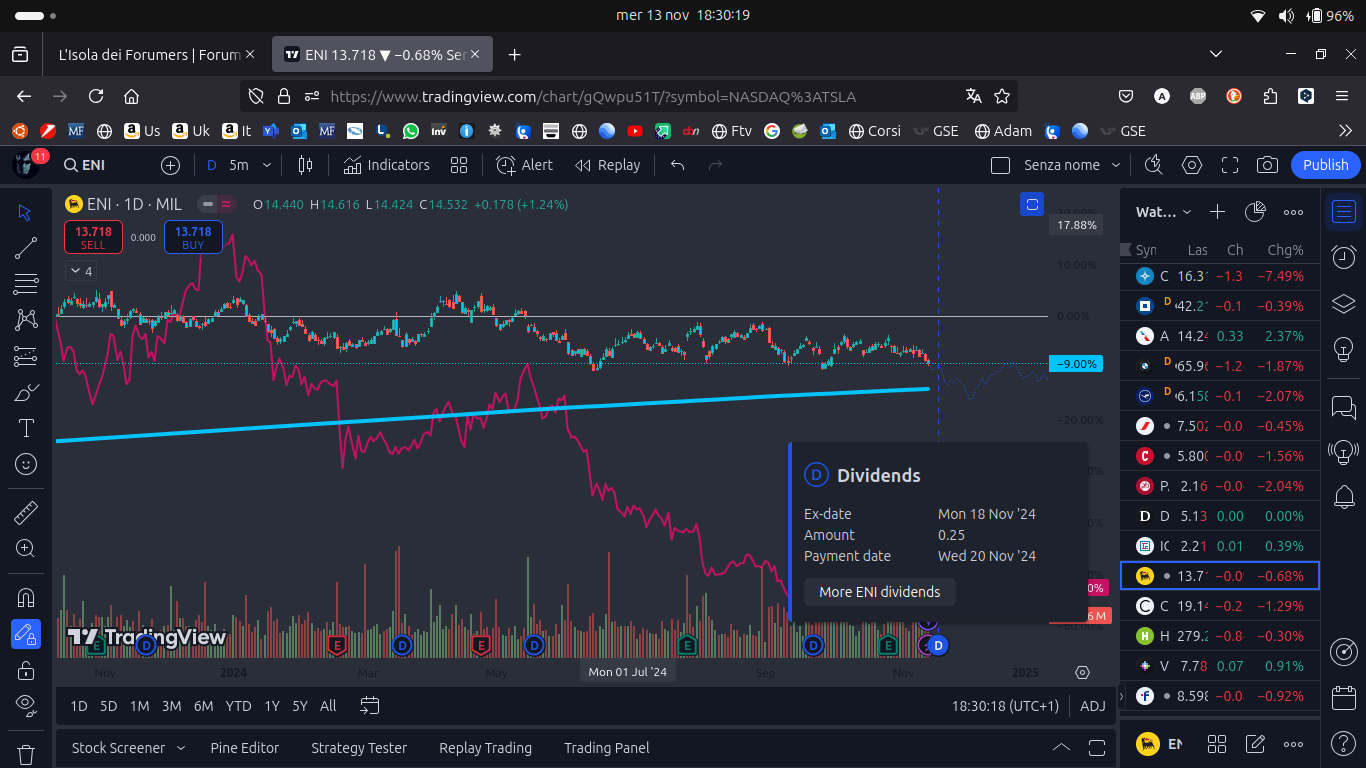Viewport: 1366px width, 768px height.
Task: Toggle lock all drawing tools
Action: tap(26, 669)
